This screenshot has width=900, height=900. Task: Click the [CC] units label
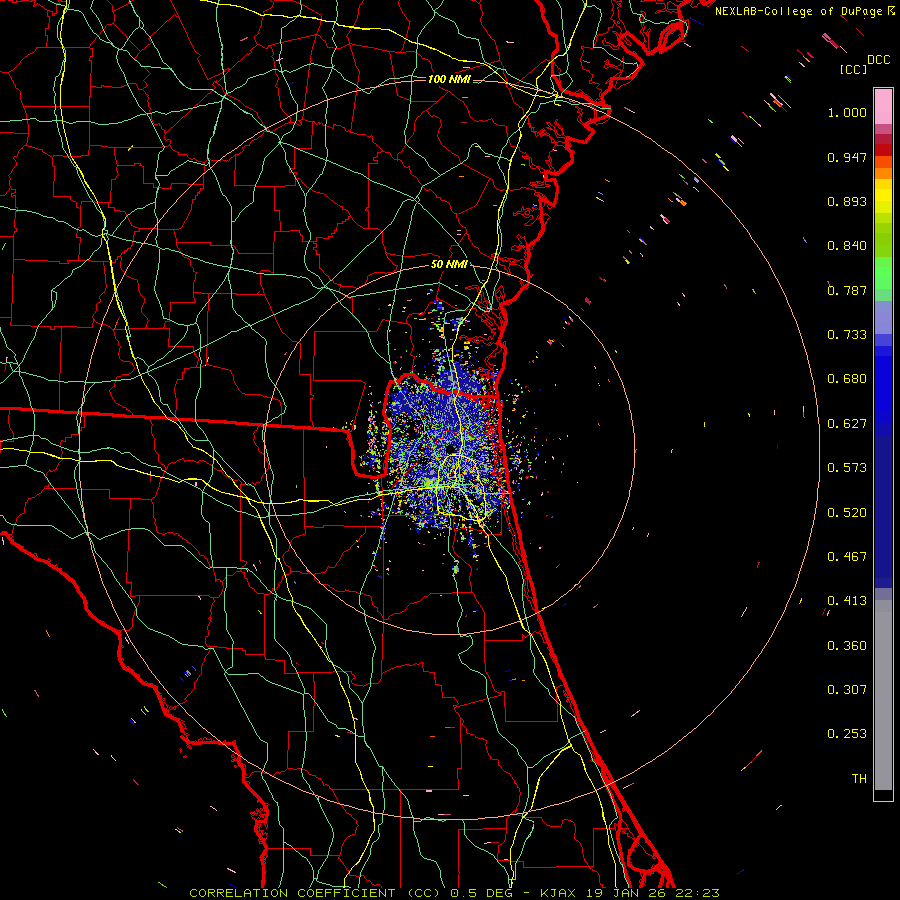click(853, 69)
